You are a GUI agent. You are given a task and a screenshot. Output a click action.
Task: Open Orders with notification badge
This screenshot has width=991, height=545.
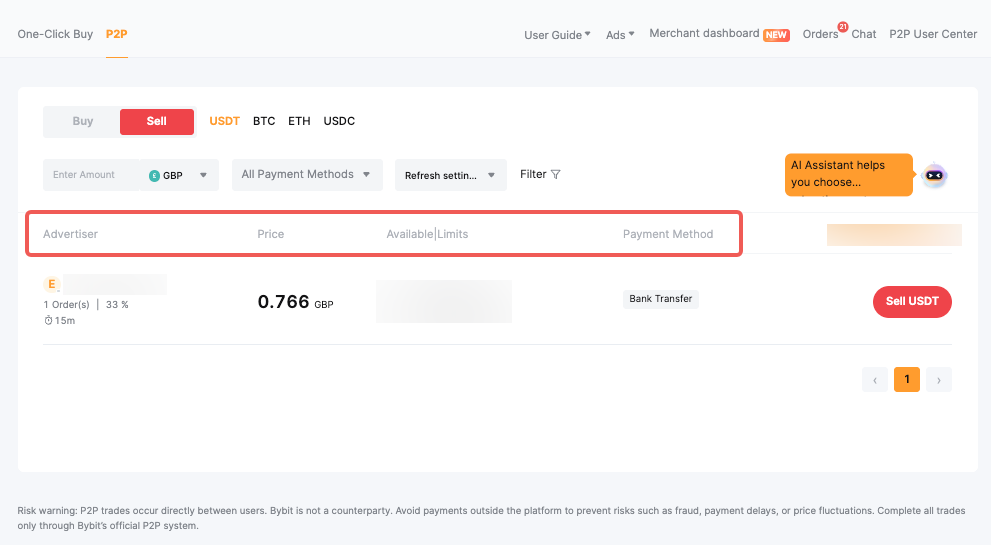tap(821, 34)
